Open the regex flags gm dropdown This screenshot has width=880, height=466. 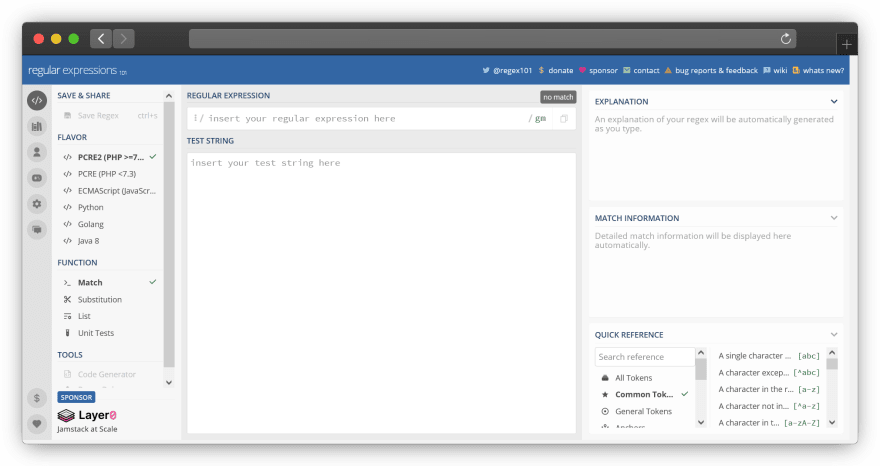(x=538, y=118)
